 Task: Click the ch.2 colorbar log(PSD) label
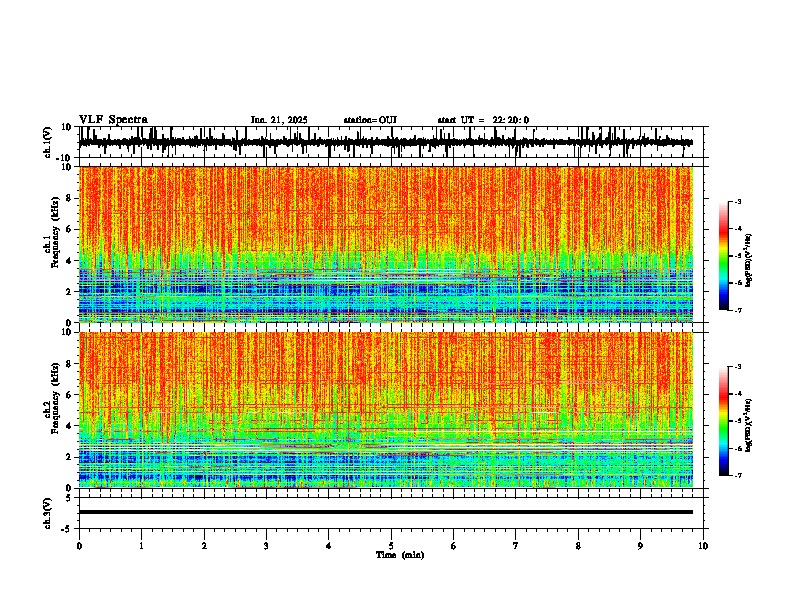tap(749, 426)
